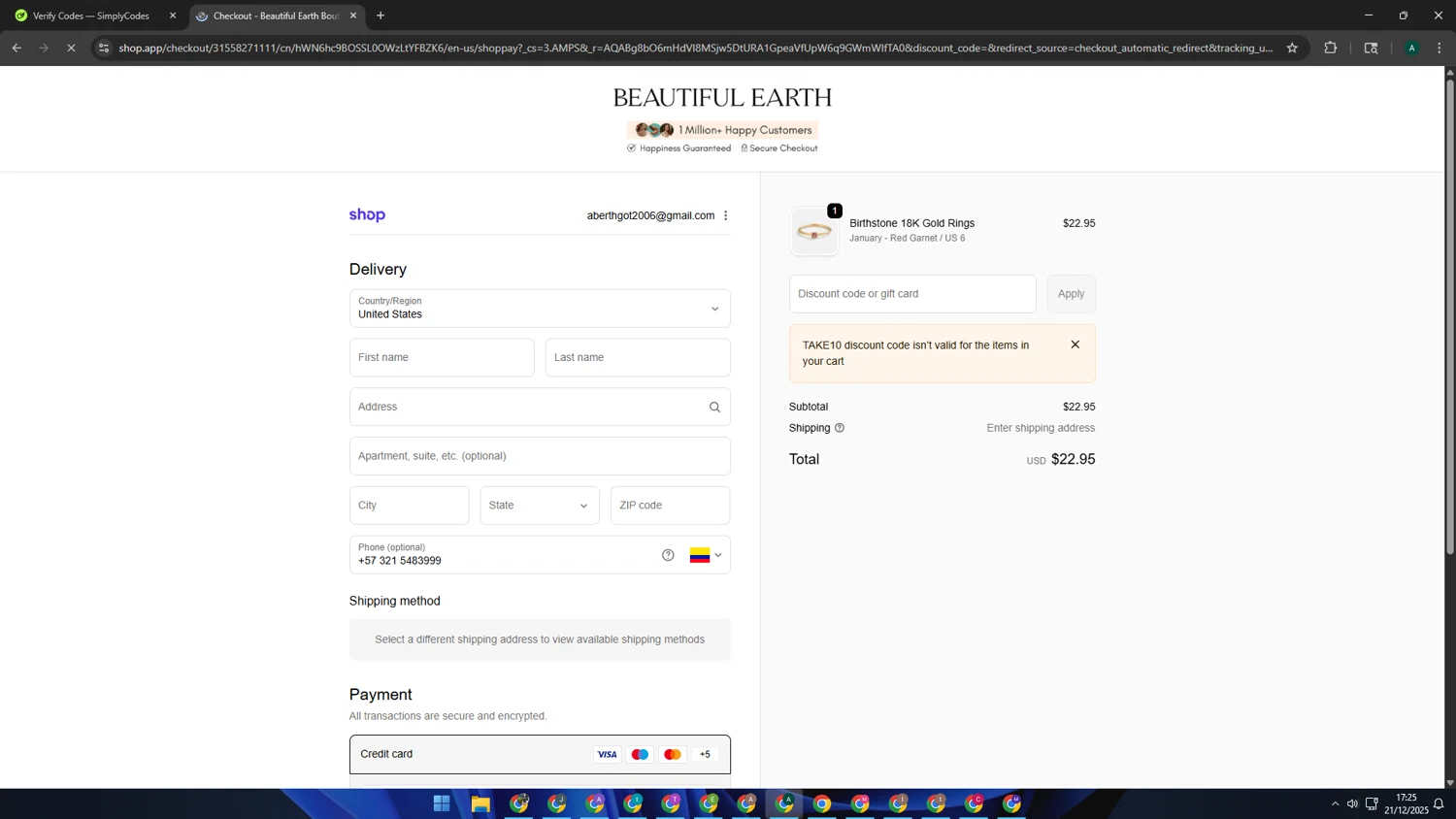The height and width of the screenshot is (819, 1456).
Task: Click the Enter shipping address text
Action: [1041, 428]
